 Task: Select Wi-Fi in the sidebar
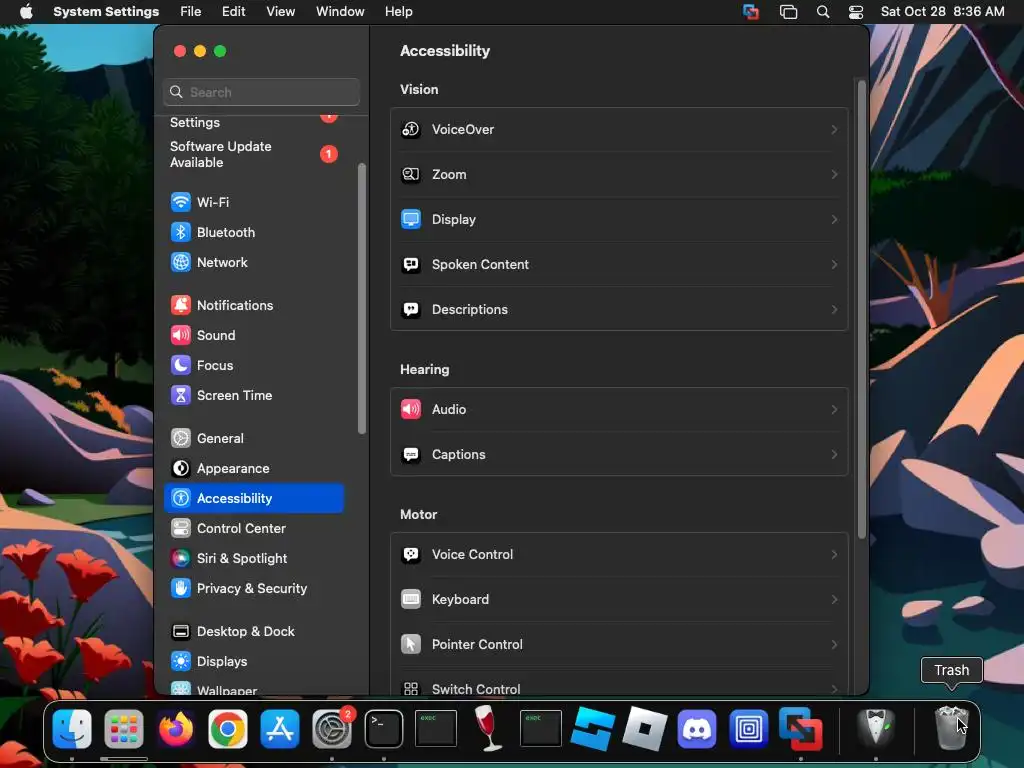[254, 202]
